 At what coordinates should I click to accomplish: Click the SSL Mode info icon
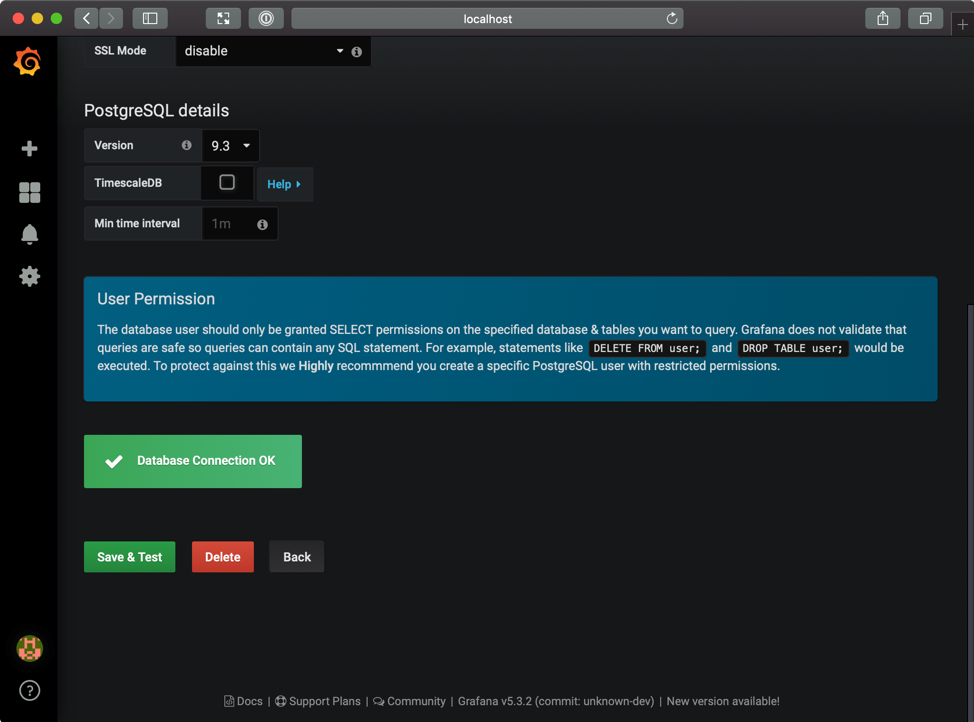357,52
